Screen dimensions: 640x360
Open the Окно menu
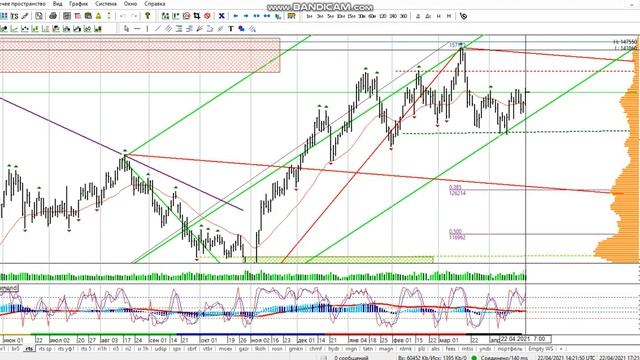pos(131,4)
